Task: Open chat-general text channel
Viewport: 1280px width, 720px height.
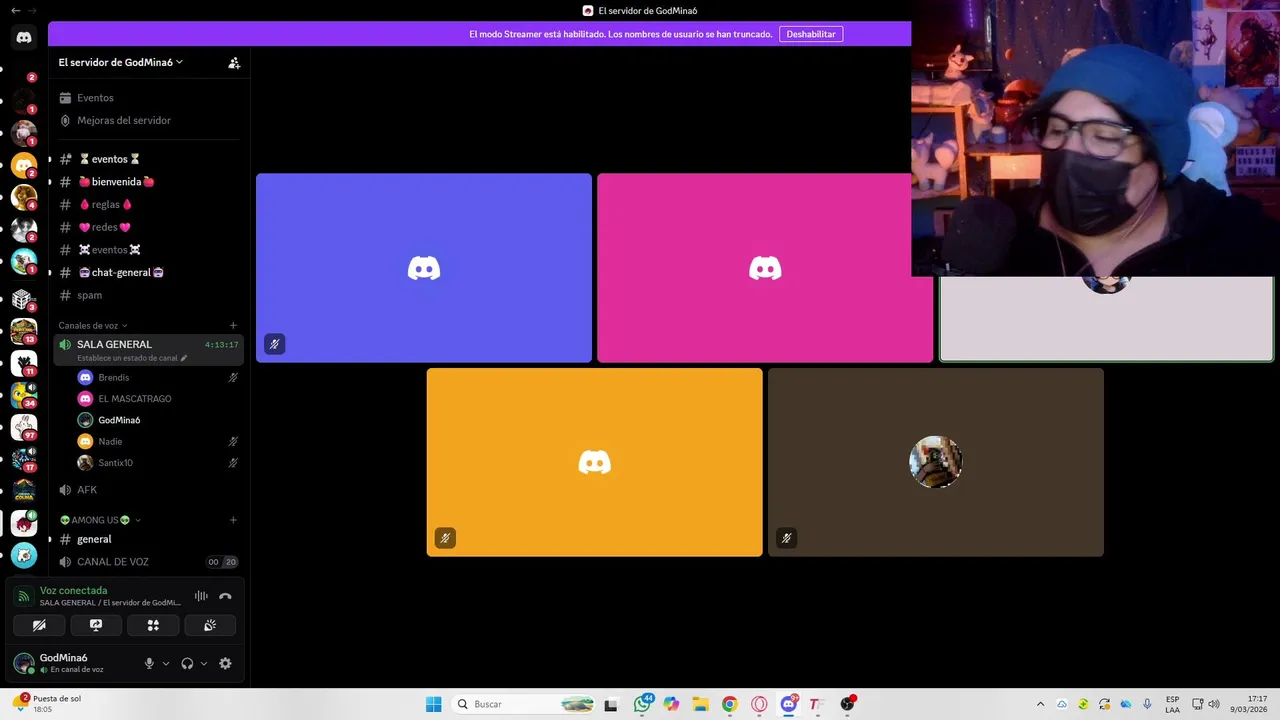Action: click(x=121, y=272)
